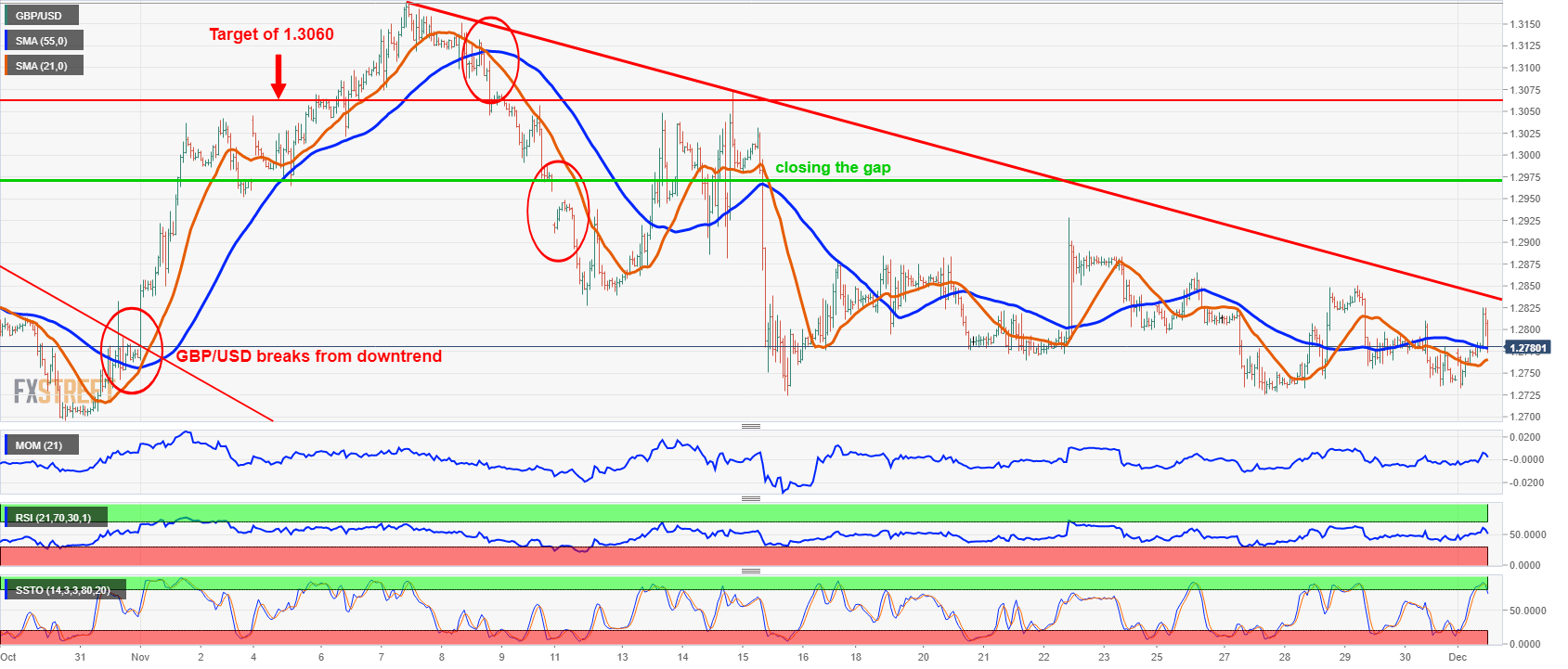This screenshot has width=1568, height=669.
Task: Click the 'Oct' date axis label
Action: (9, 657)
